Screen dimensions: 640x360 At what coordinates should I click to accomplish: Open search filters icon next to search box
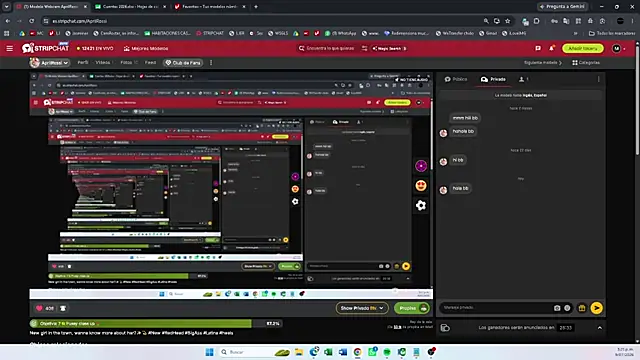[364, 49]
